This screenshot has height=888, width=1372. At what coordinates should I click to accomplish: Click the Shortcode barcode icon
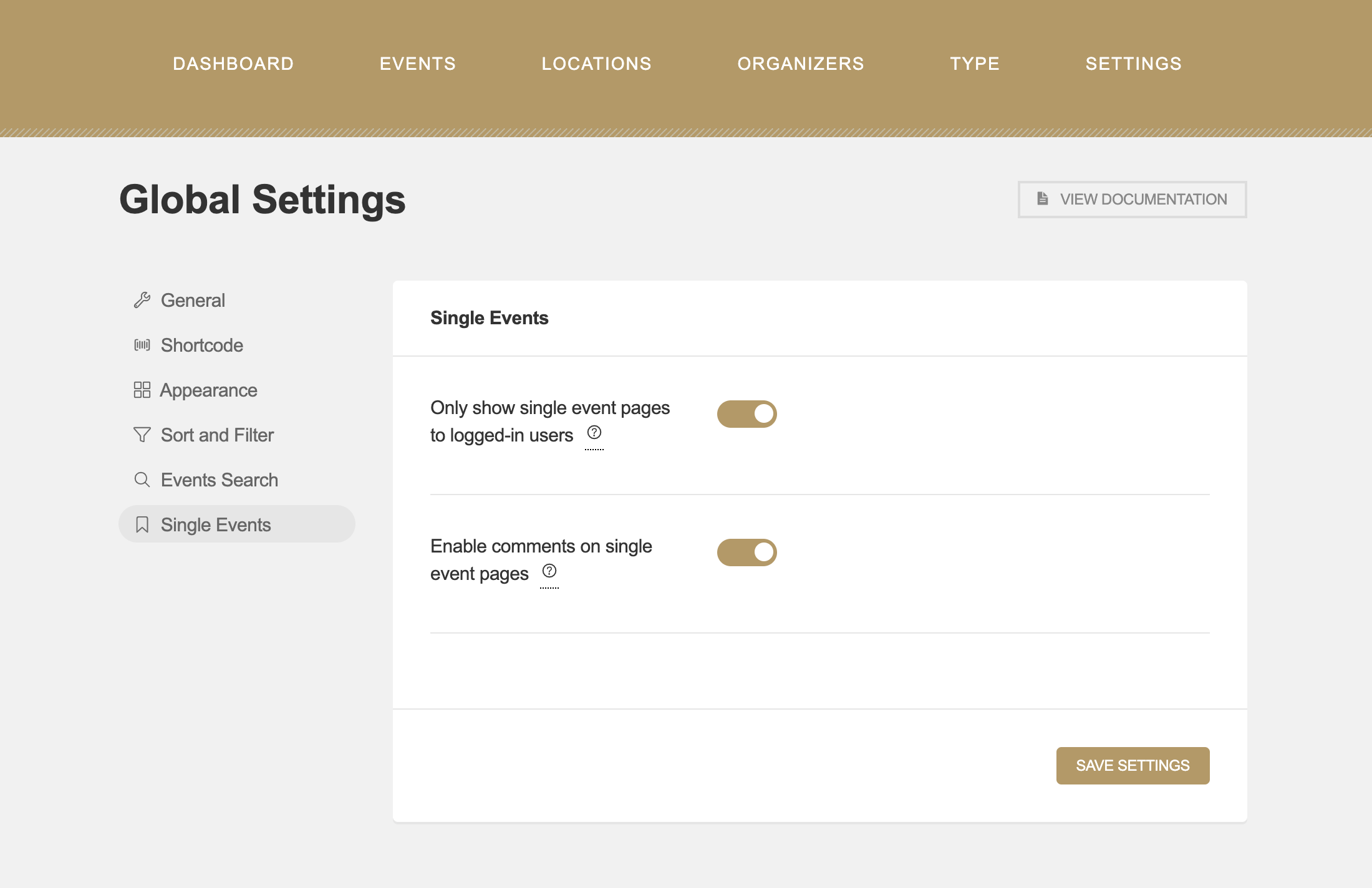pos(142,345)
